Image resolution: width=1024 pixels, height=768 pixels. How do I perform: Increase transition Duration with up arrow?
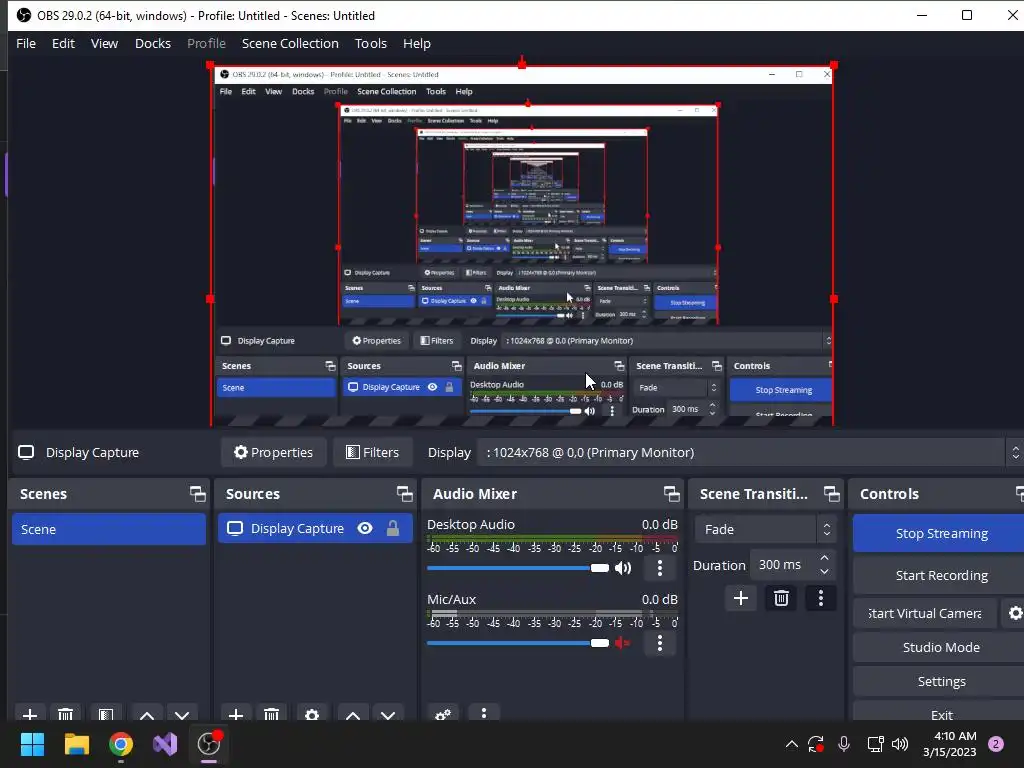tap(824, 558)
